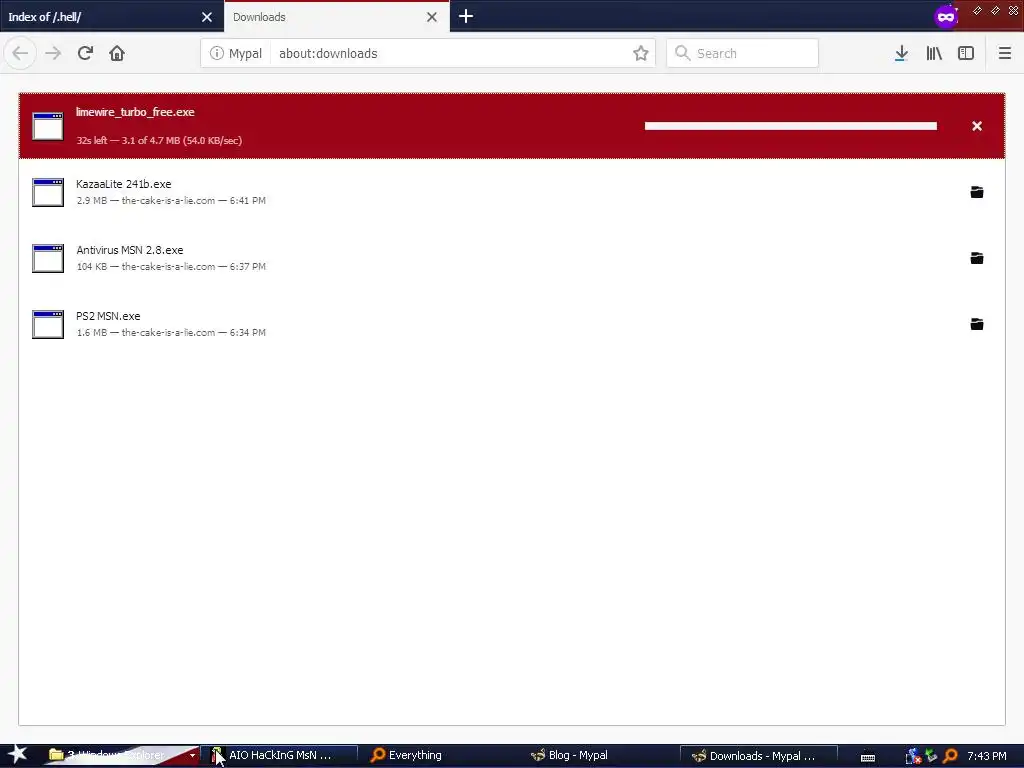Open containing folder for KazaaLite 241b.exe
Image resolution: width=1024 pixels, height=768 pixels.
click(977, 192)
